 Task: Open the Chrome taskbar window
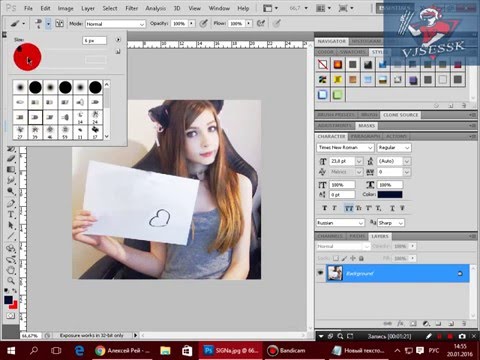tap(122, 350)
